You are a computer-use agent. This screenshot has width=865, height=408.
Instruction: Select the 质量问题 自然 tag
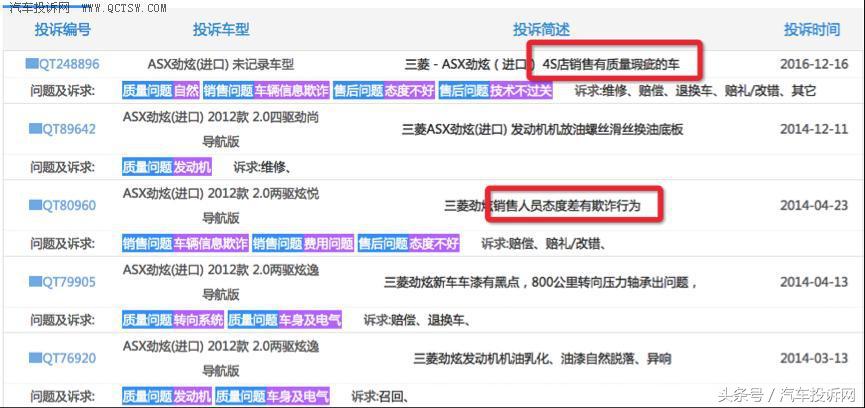click(161, 90)
